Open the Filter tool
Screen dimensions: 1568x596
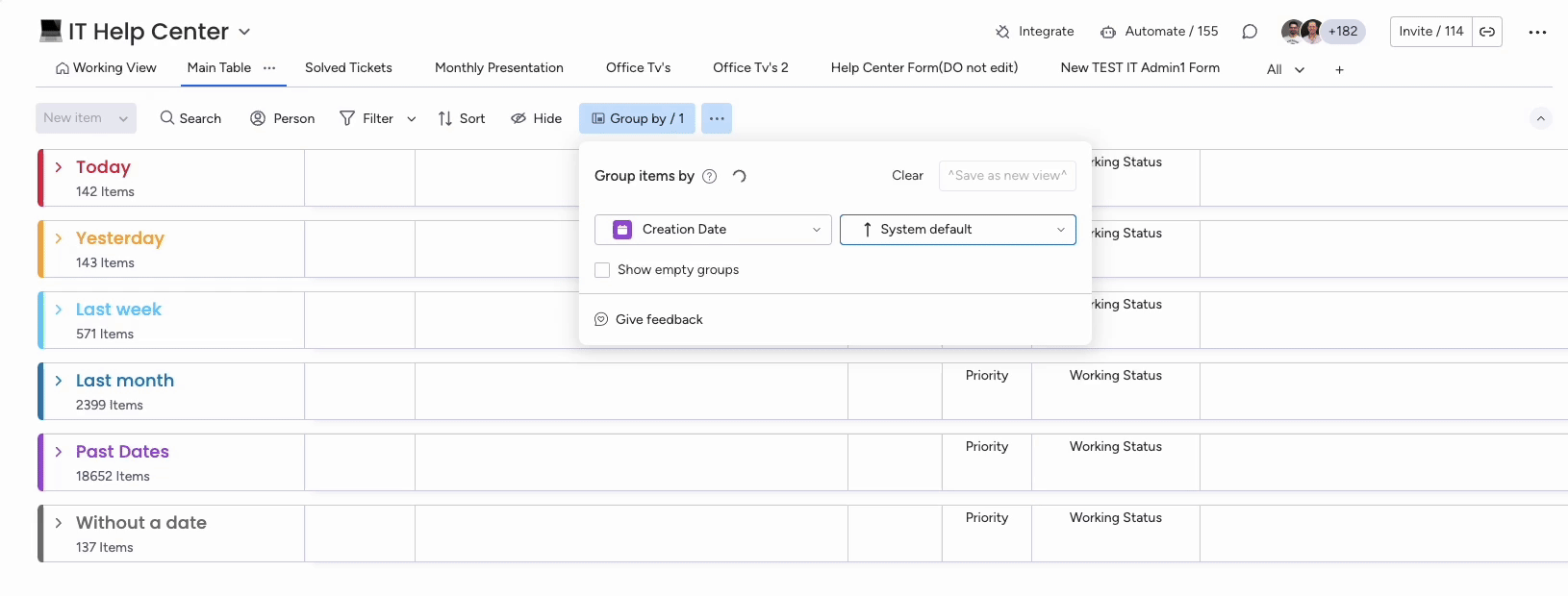pyautogui.click(x=367, y=118)
